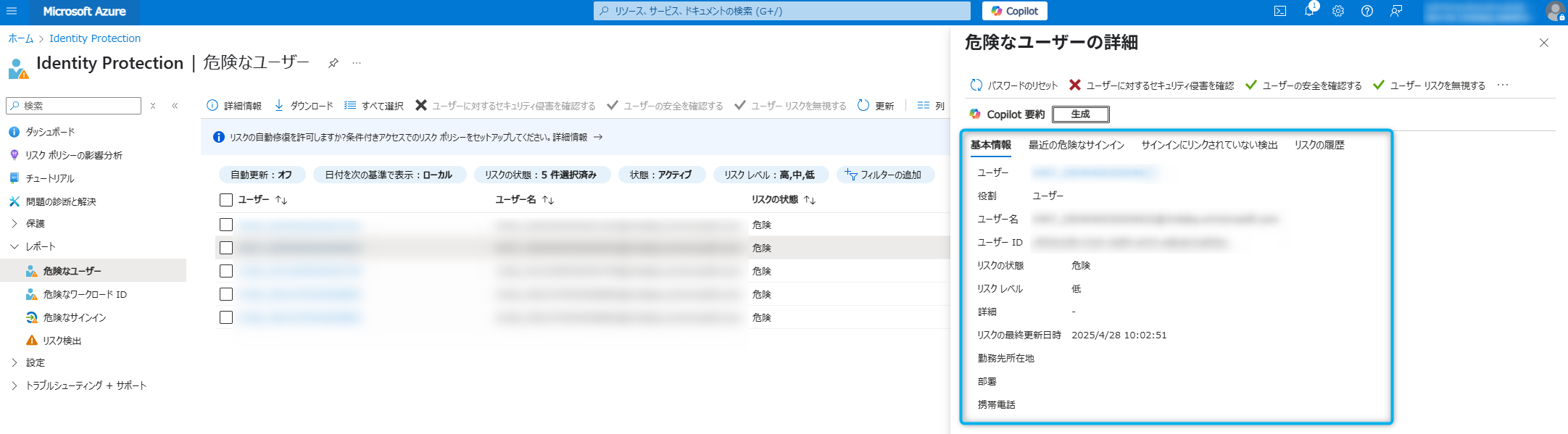Open the リスク レベル filter

pyautogui.click(x=770, y=175)
